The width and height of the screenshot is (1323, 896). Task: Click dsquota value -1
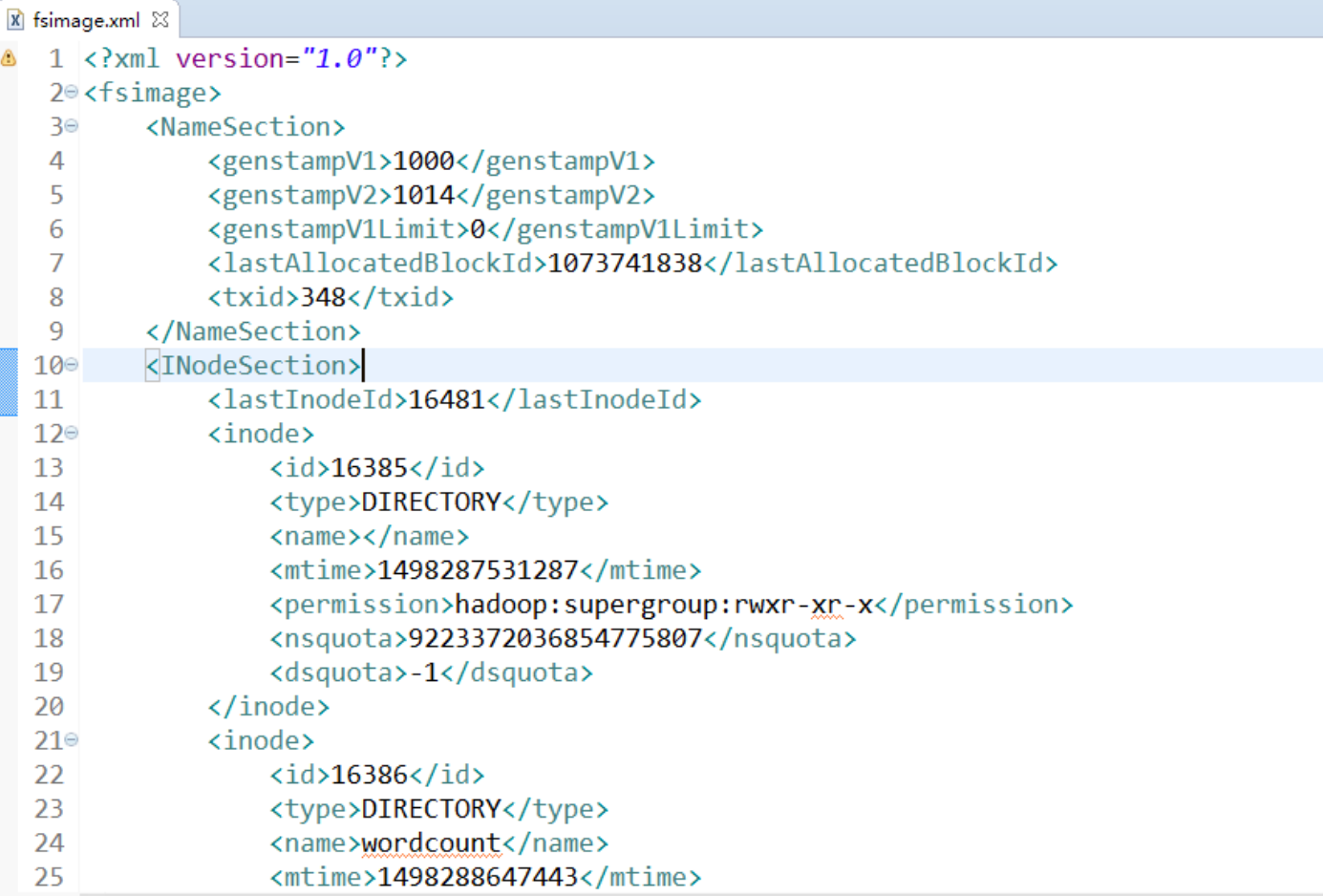point(423,672)
